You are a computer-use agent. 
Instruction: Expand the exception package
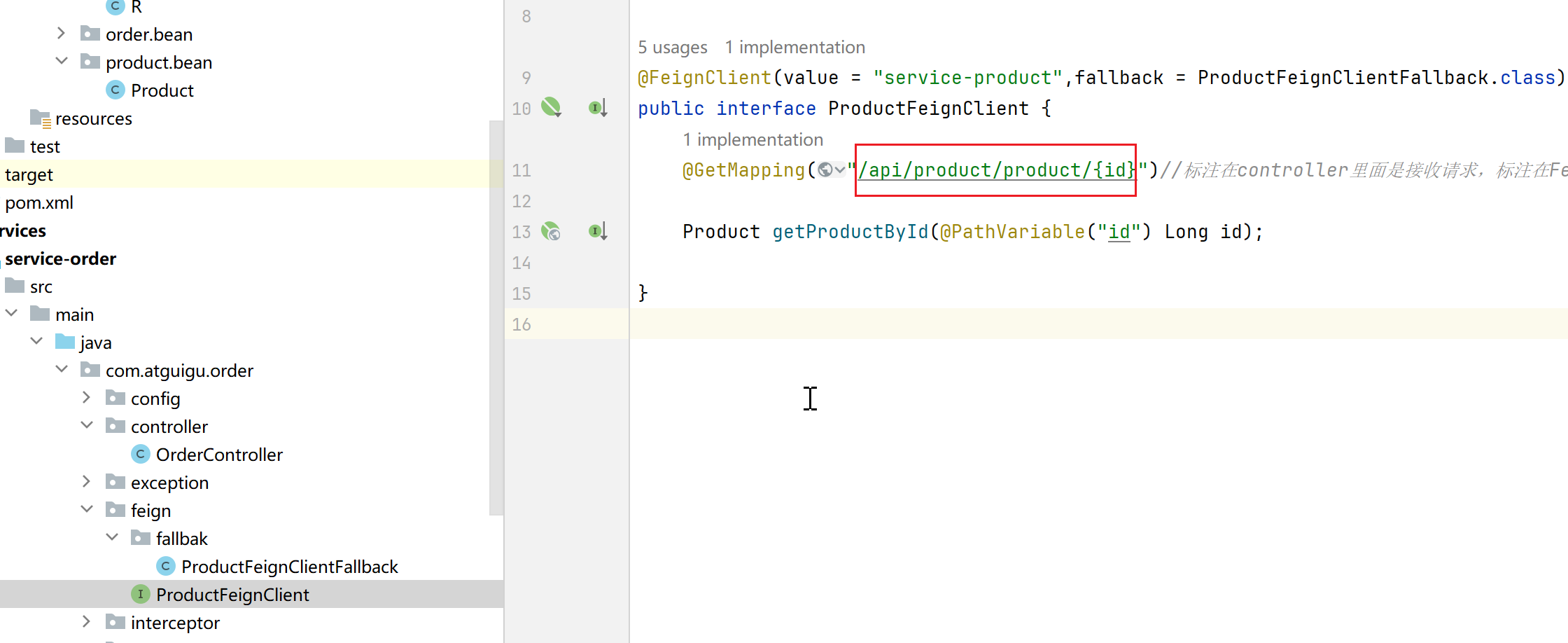[86, 481]
